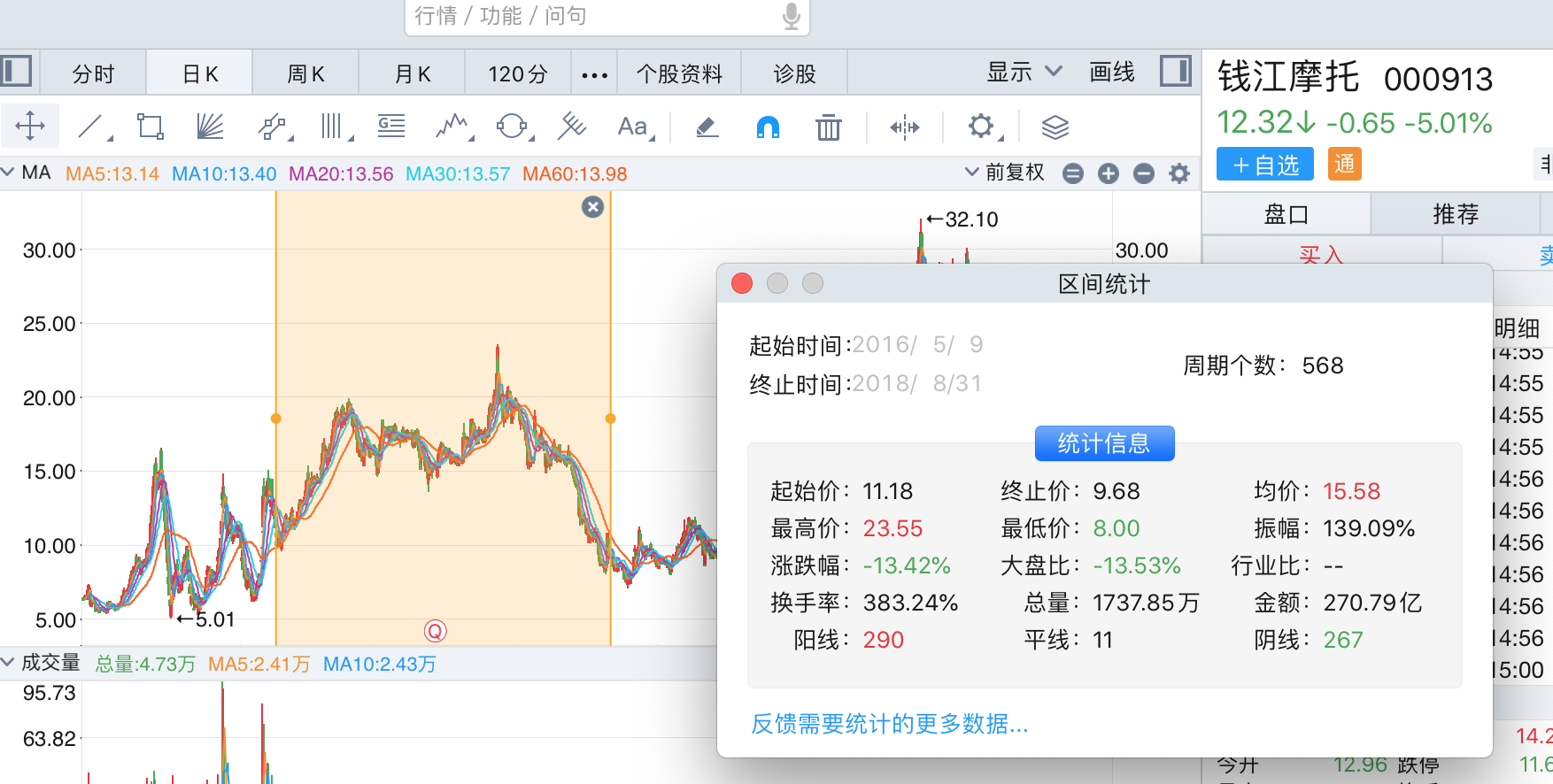Choose the fan lines drawing tool

click(x=210, y=127)
